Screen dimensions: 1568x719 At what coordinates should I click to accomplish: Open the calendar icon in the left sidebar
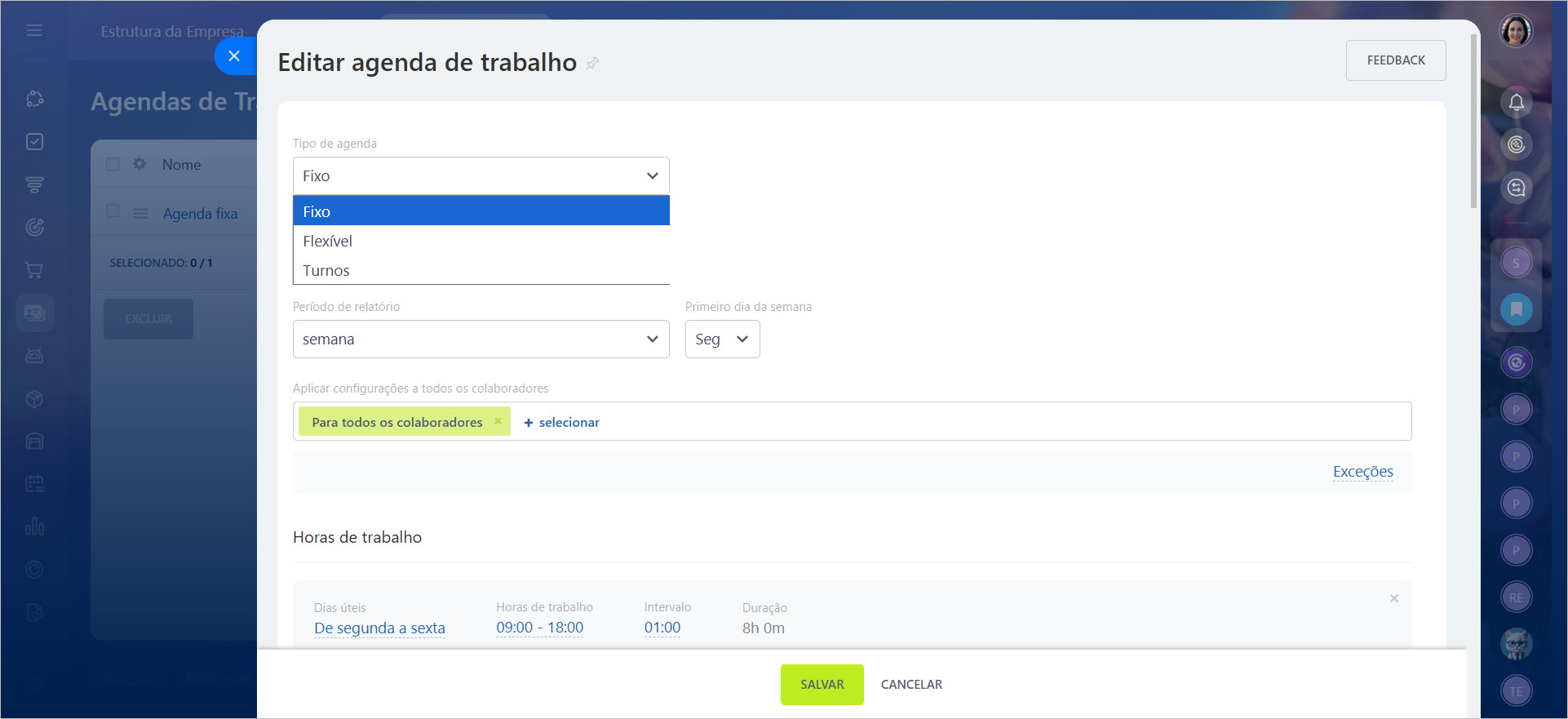pyautogui.click(x=34, y=484)
